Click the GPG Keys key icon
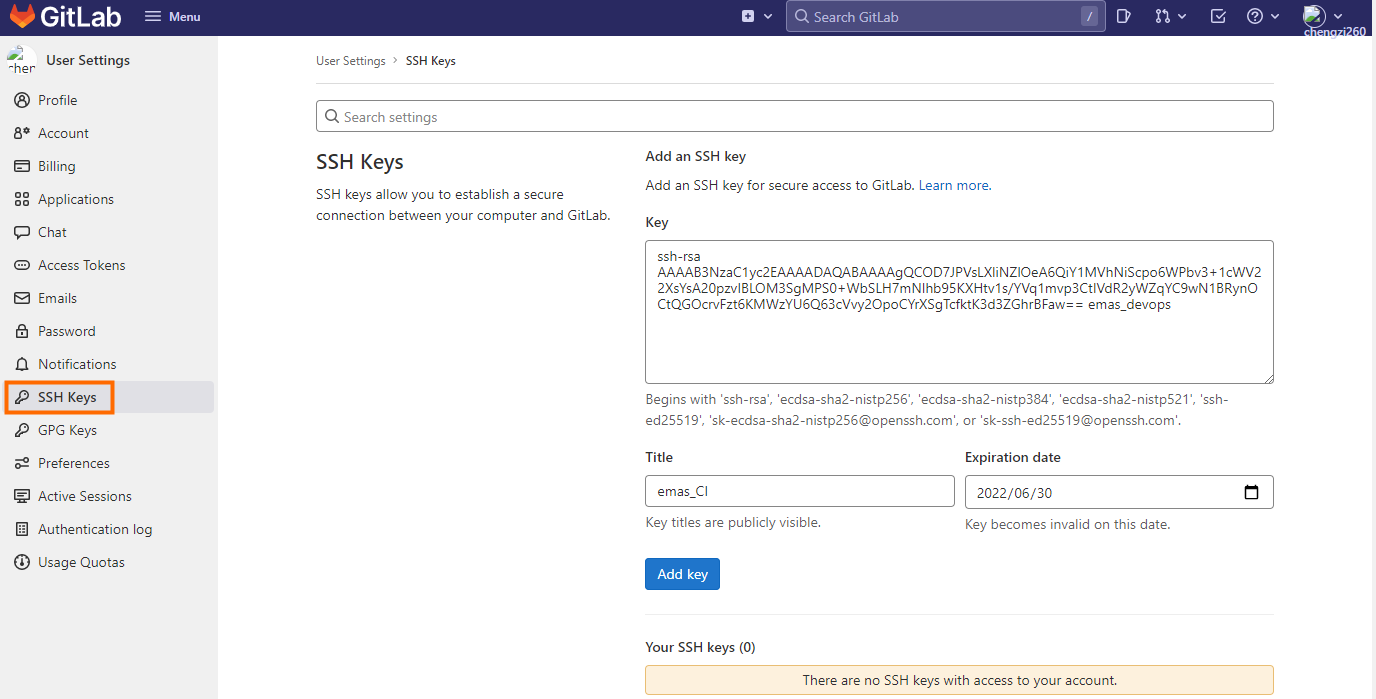The width and height of the screenshot is (1376, 699). (x=22, y=430)
